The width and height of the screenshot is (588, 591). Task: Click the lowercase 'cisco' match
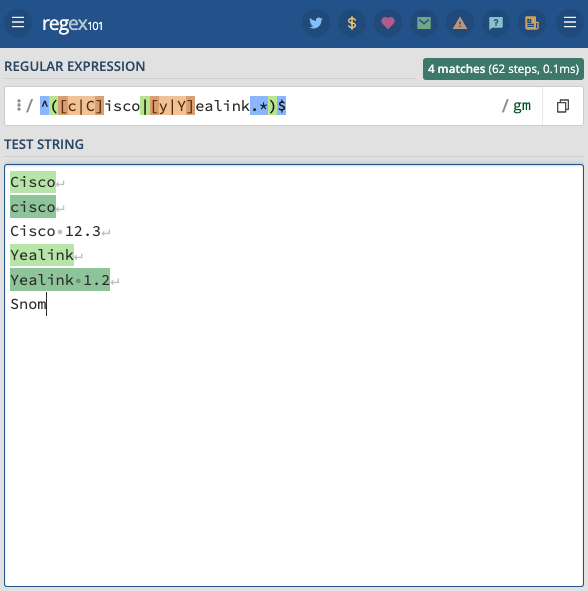(33, 207)
